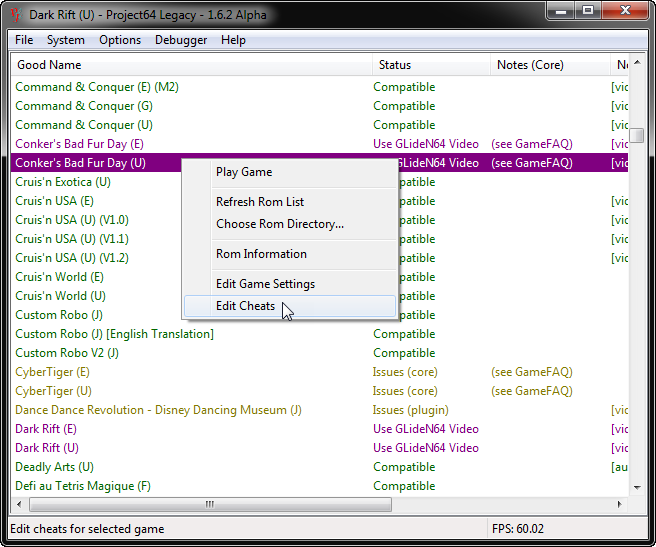The height and width of the screenshot is (547, 656).
Task: Minimize the Project64 window
Action: coord(561,11)
